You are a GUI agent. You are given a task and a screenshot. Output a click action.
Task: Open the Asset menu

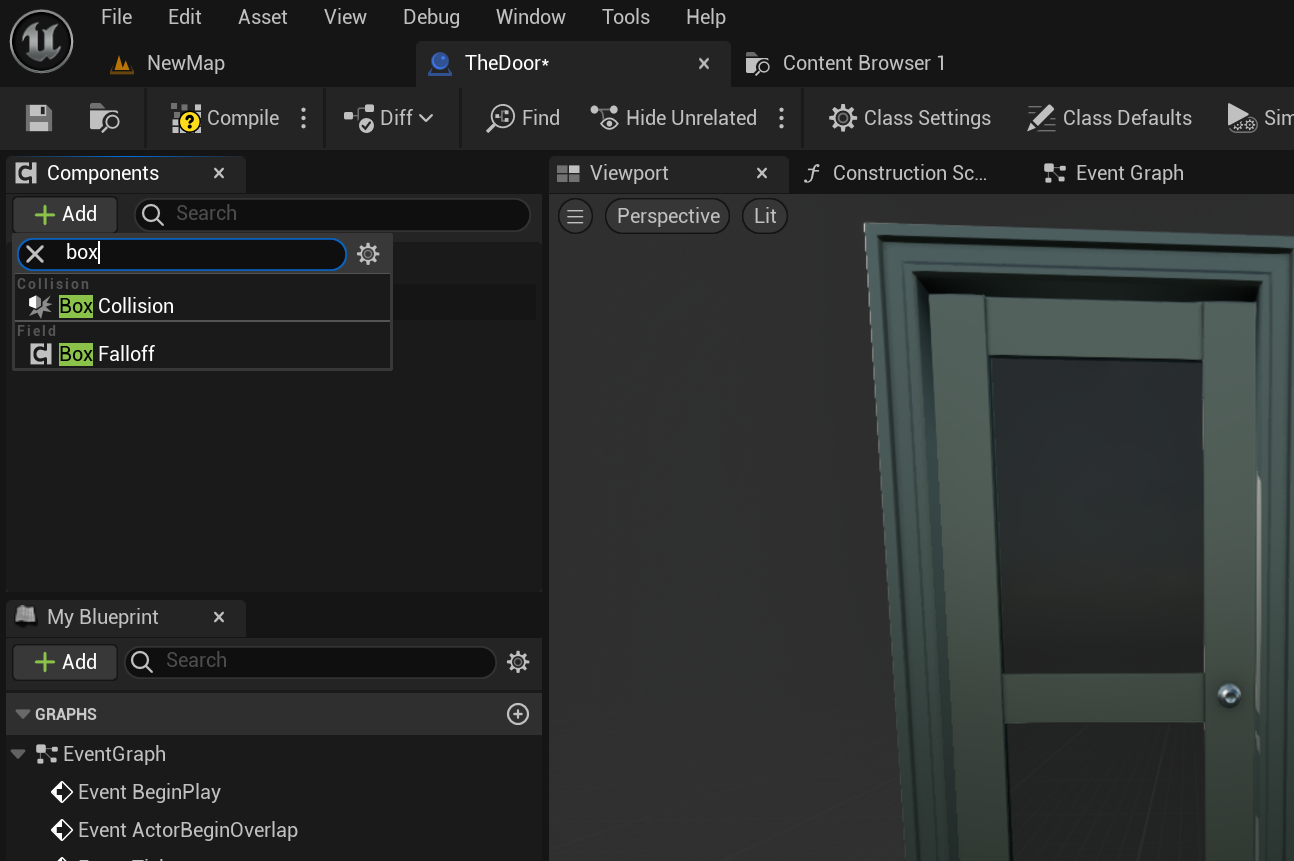(263, 17)
